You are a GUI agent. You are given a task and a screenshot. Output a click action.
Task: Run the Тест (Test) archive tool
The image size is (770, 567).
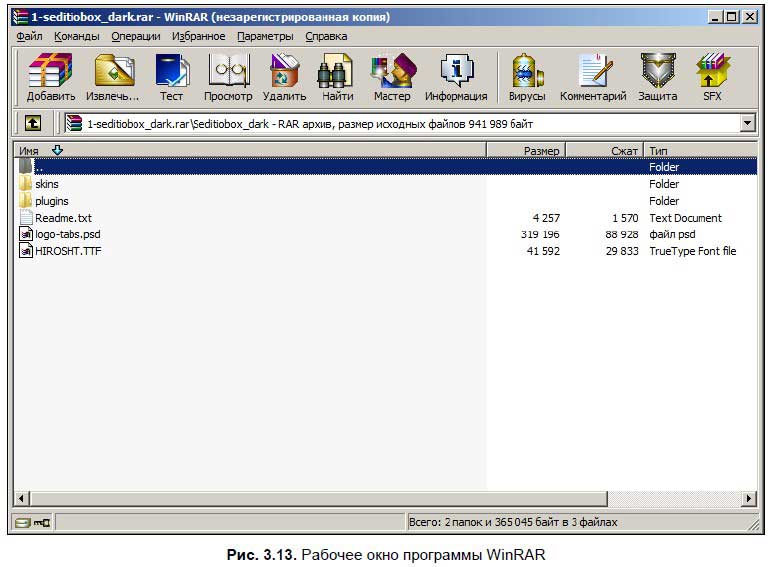[x=171, y=78]
